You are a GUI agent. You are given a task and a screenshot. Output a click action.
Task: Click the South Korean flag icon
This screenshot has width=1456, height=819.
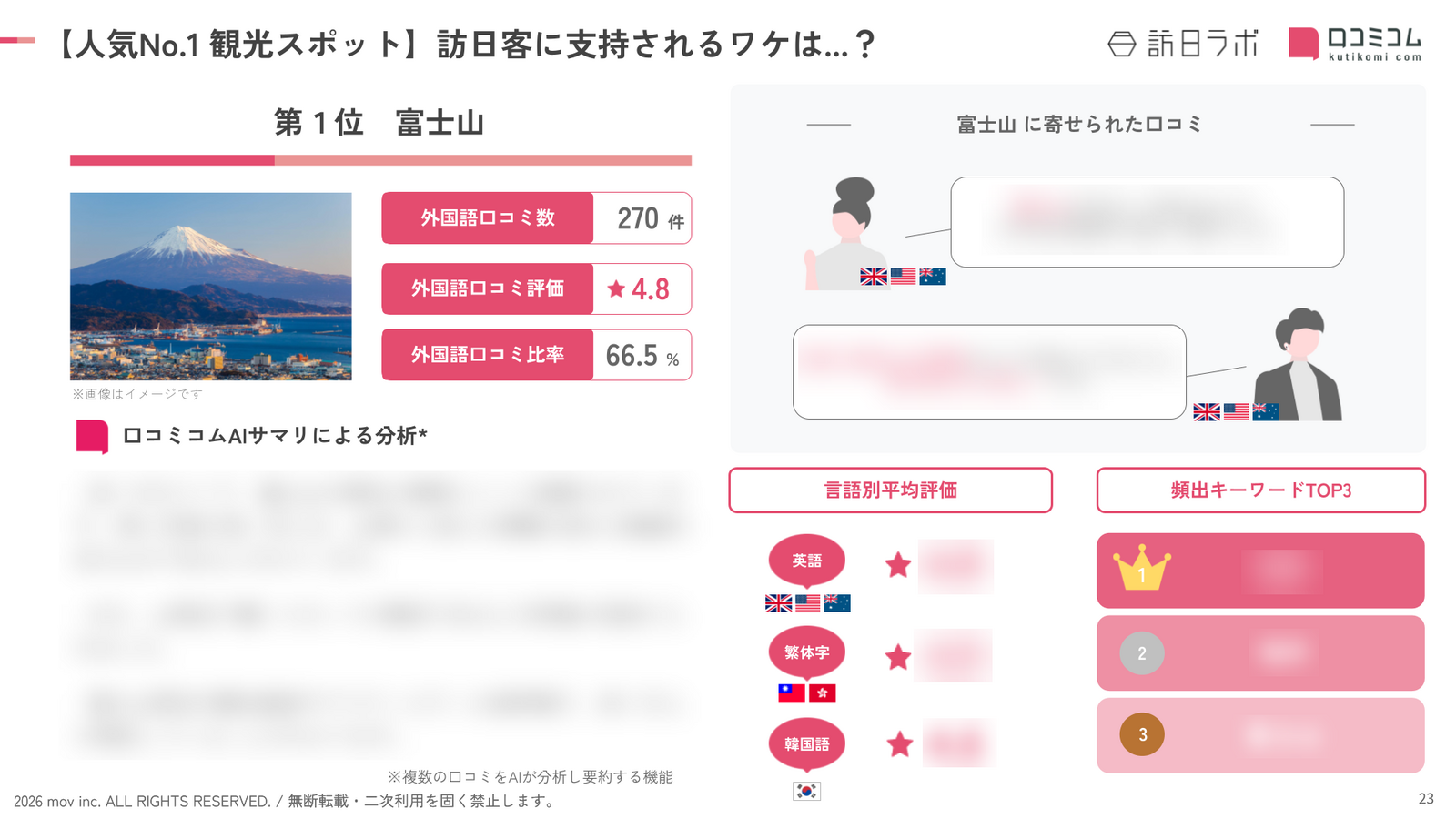point(806,791)
